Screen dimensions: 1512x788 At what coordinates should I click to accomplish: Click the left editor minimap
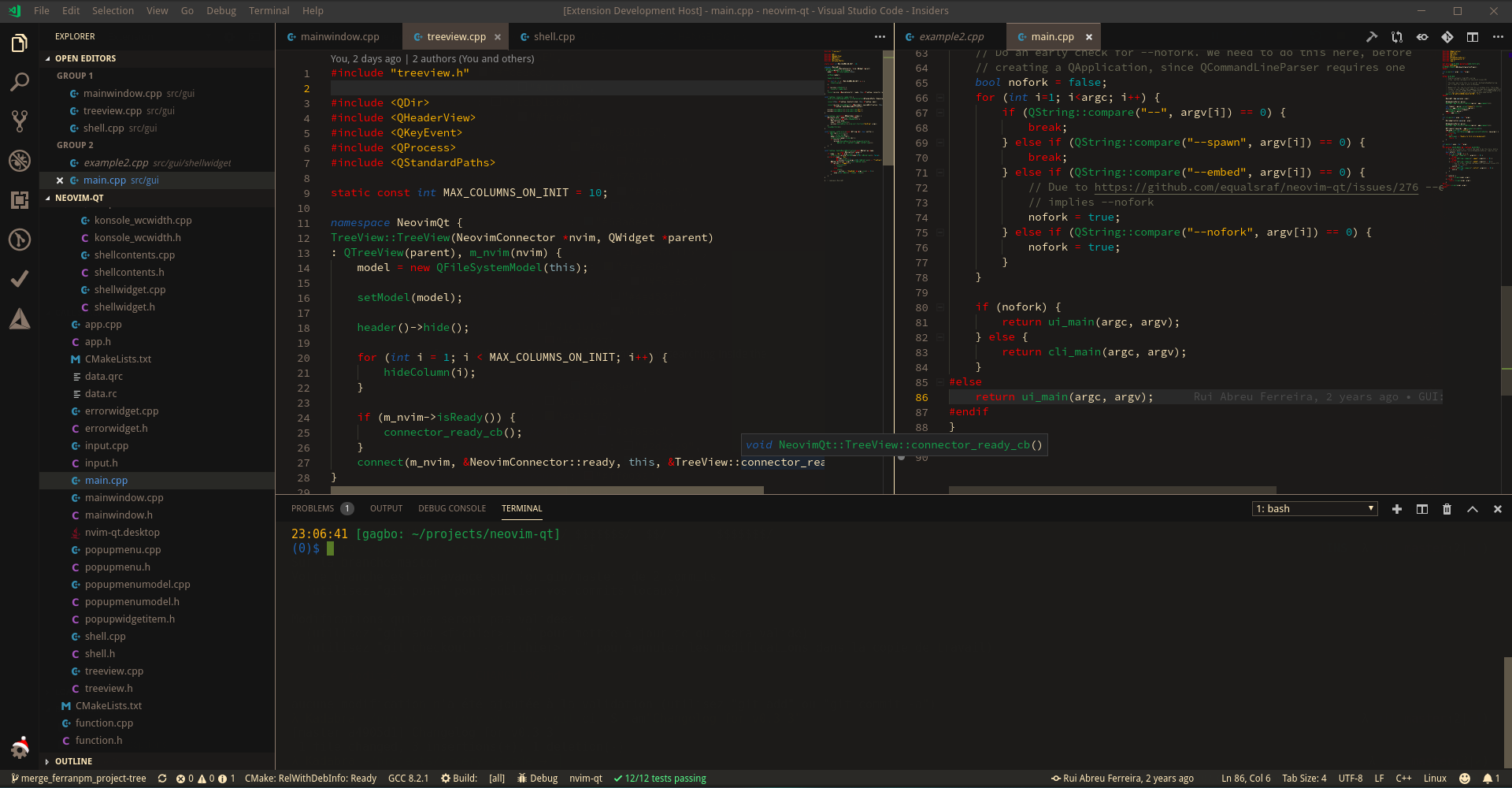(x=853, y=115)
